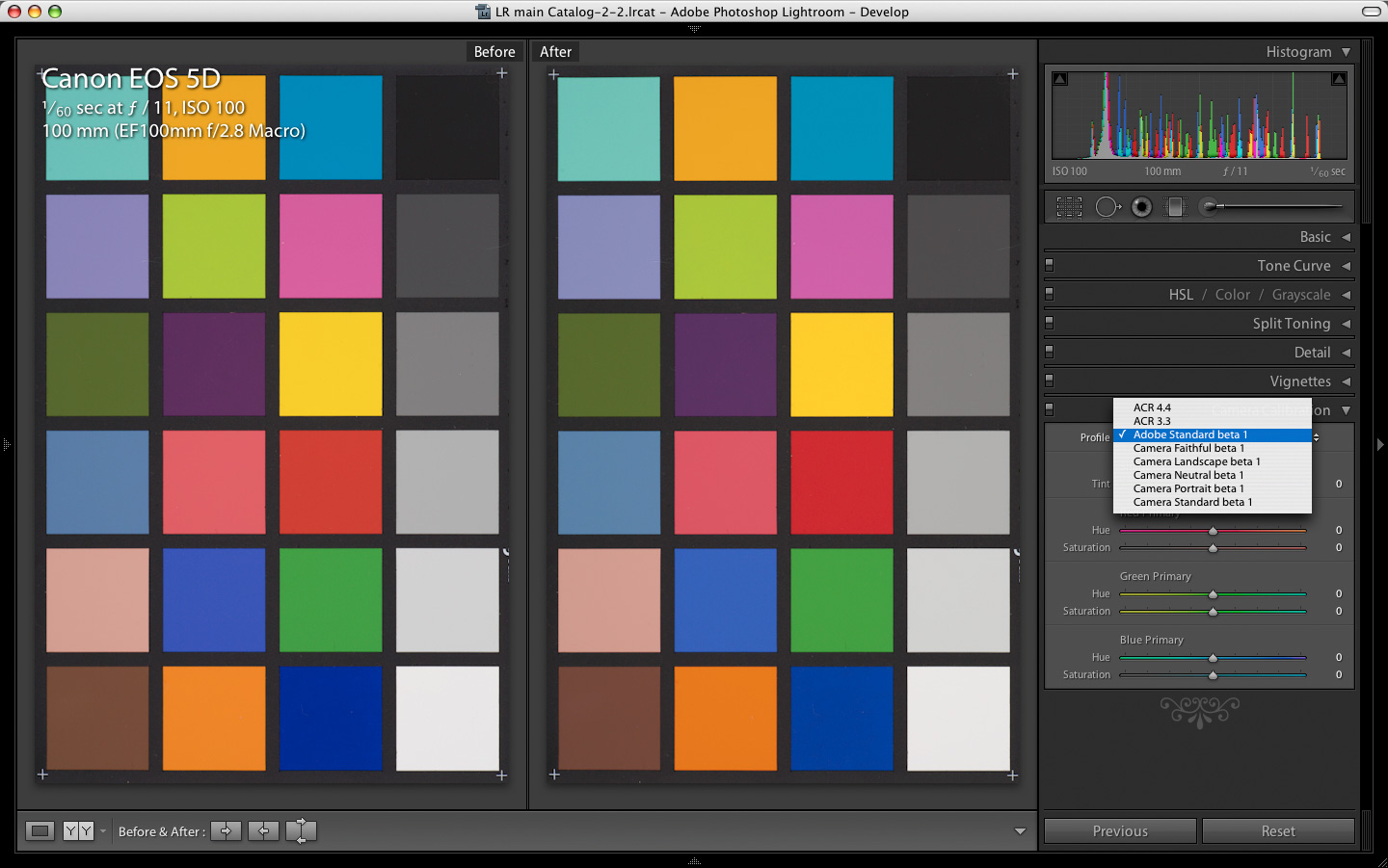Select the Spot Removal tool
The width and height of the screenshot is (1388, 868).
pos(1108,206)
